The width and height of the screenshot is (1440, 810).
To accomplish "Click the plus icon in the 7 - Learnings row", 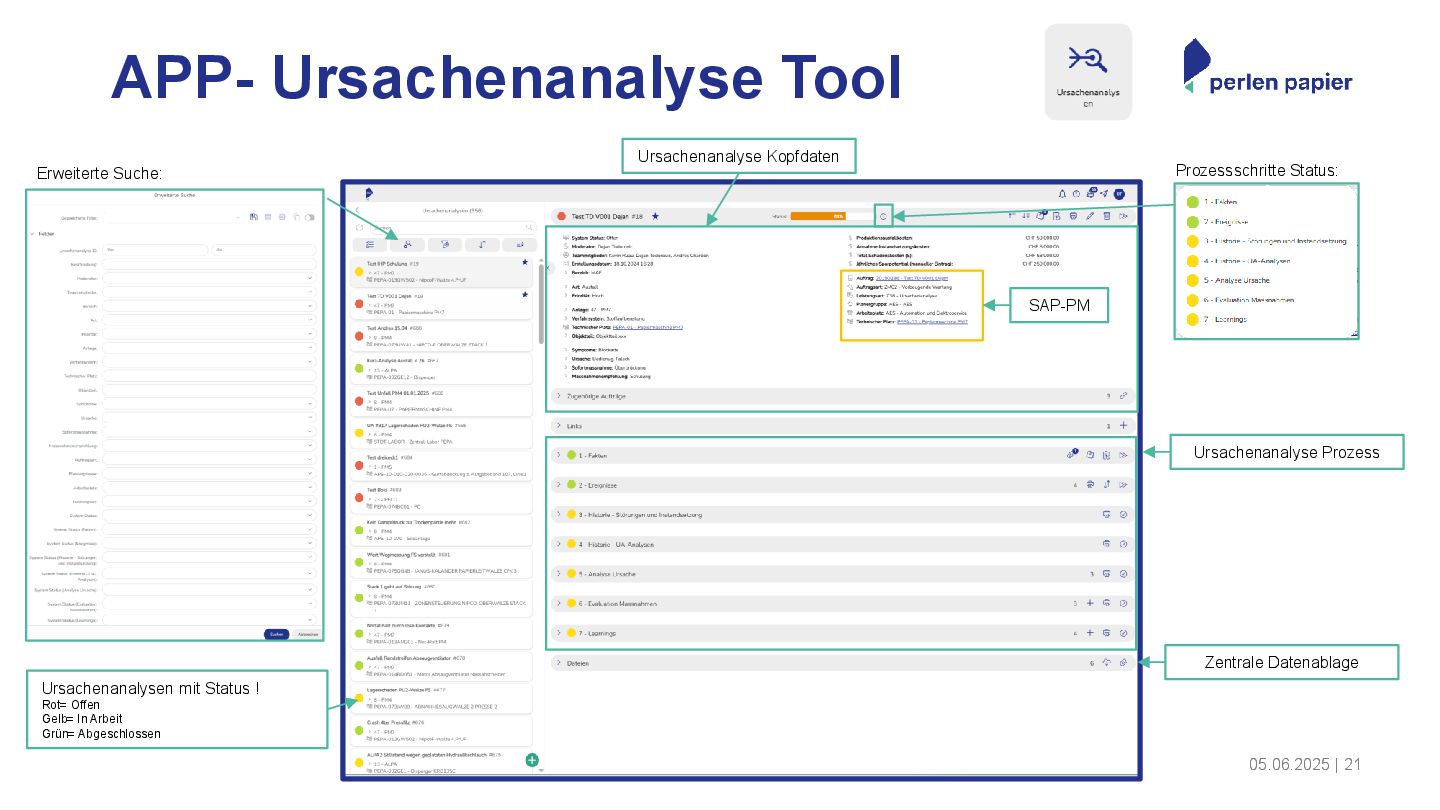I will coord(1090,633).
